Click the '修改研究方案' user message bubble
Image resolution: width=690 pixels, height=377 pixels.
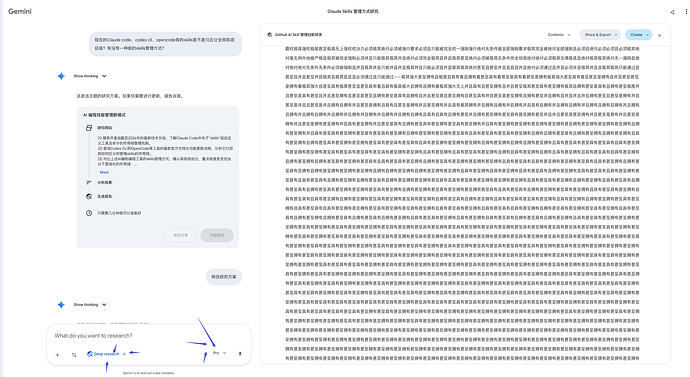(x=224, y=277)
